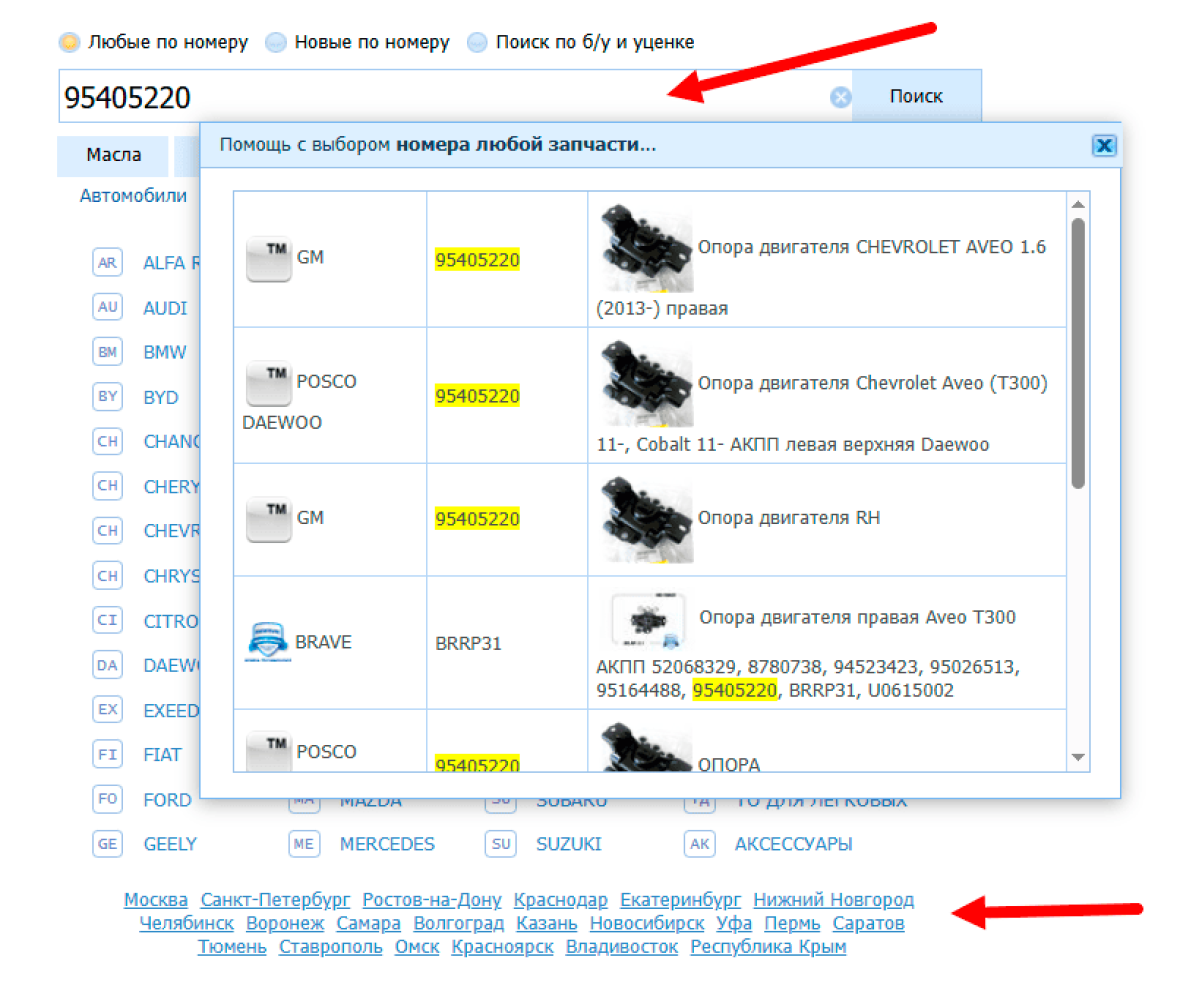Open the Санкт-Петербург city link

[275, 900]
